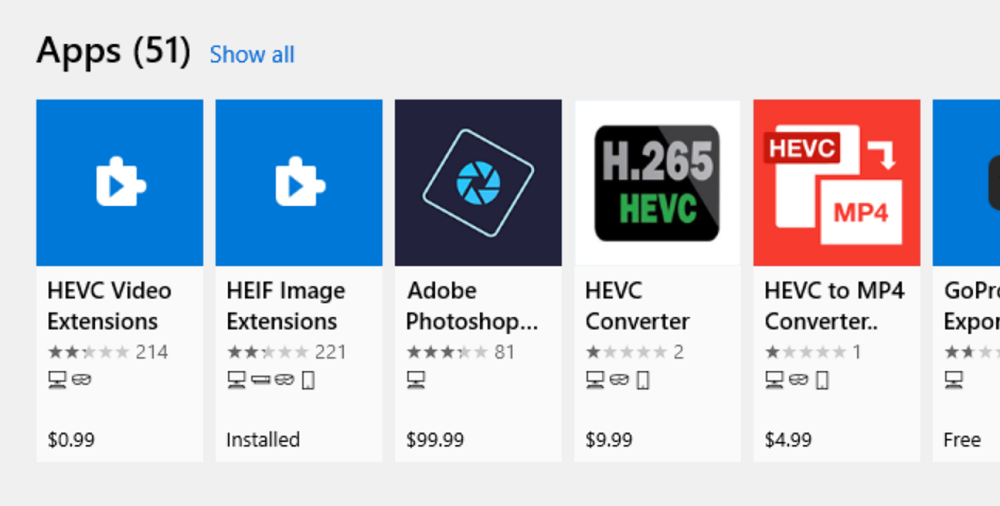The image size is (1000, 506).
Task: Click the HEIF Image Extensions app icon
Action: point(299,182)
